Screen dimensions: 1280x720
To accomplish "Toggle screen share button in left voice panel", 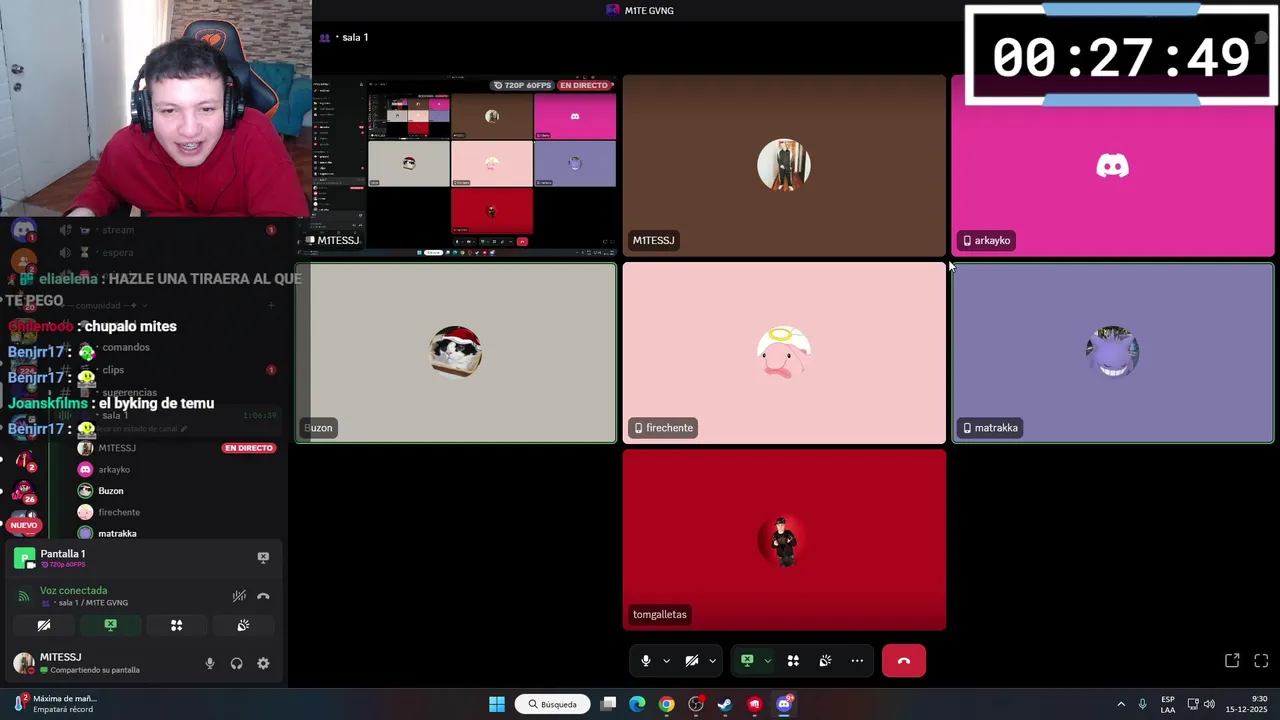I will [110, 625].
